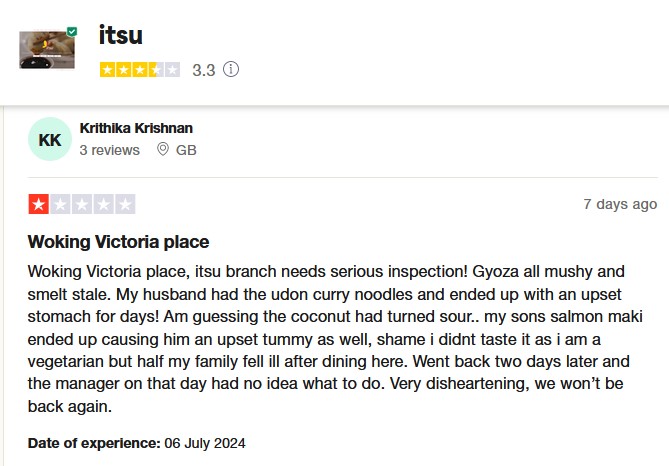Click the green verified badge on the logo
The image size is (669, 466).
point(72,32)
